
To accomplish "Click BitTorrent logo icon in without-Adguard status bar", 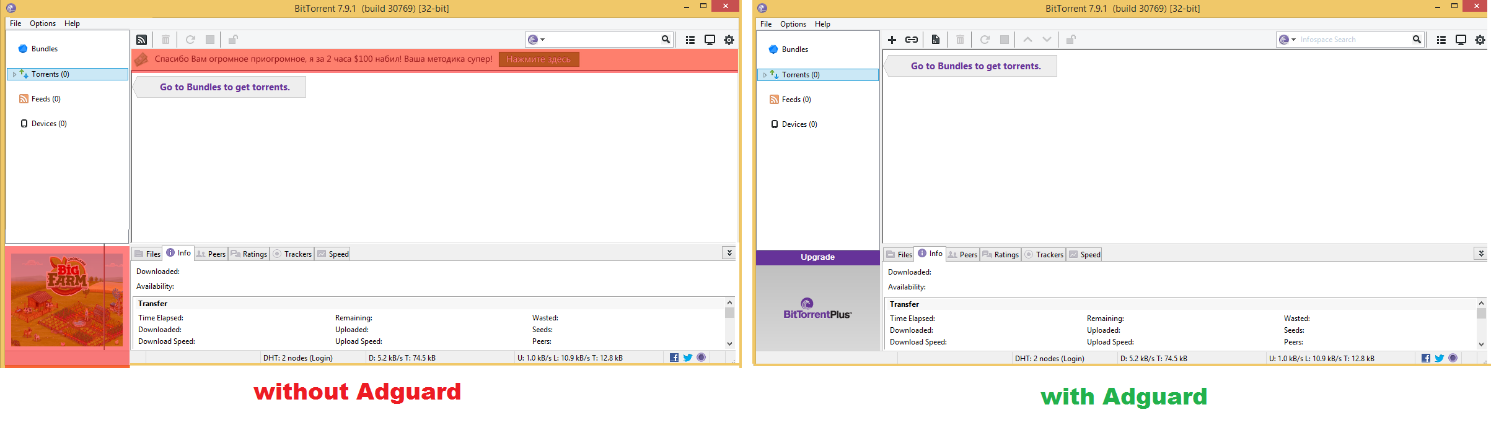I will (x=701, y=357).
